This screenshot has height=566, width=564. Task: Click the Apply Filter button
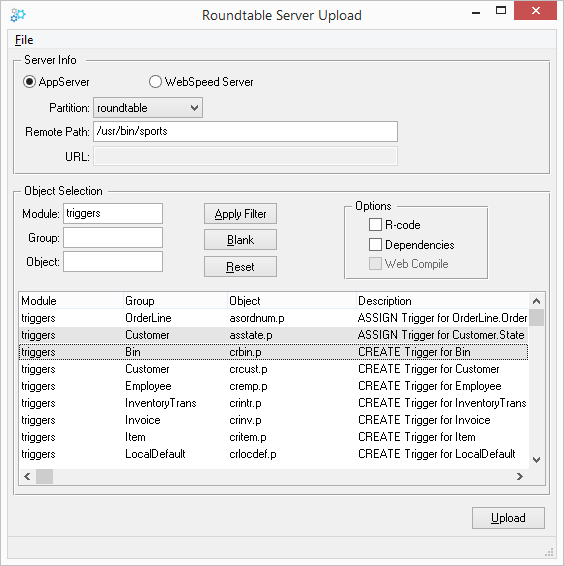coord(240,214)
